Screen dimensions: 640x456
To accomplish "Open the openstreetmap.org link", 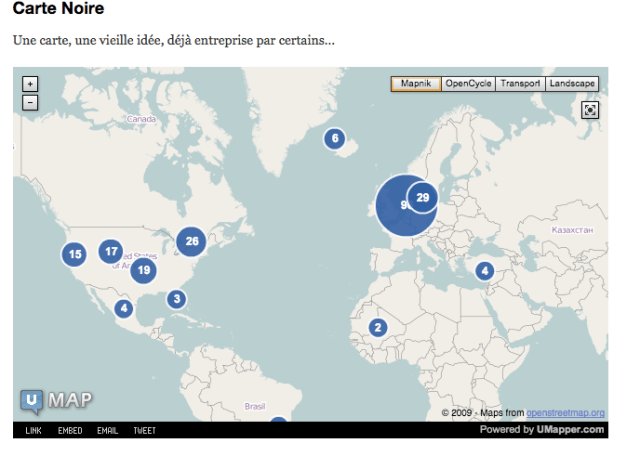I will pyautogui.click(x=565, y=412).
